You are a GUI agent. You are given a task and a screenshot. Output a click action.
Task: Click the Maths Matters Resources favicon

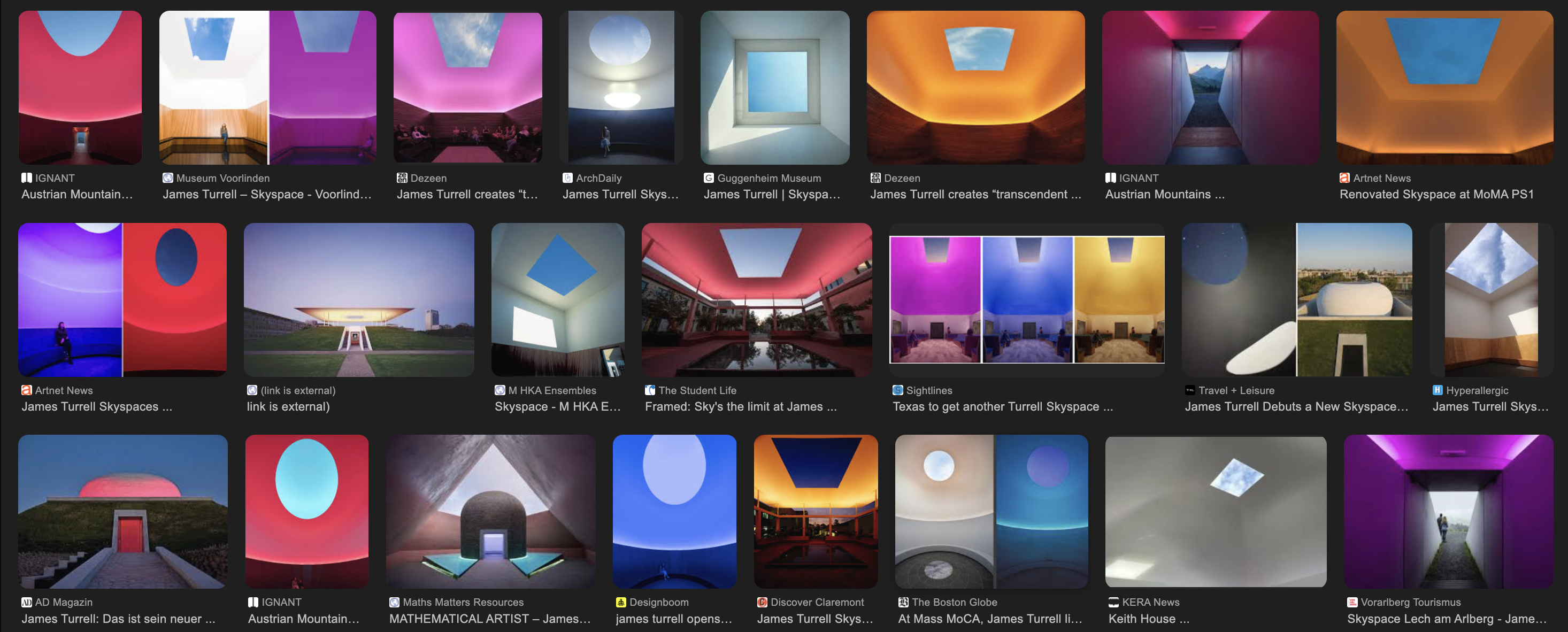click(x=395, y=602)
